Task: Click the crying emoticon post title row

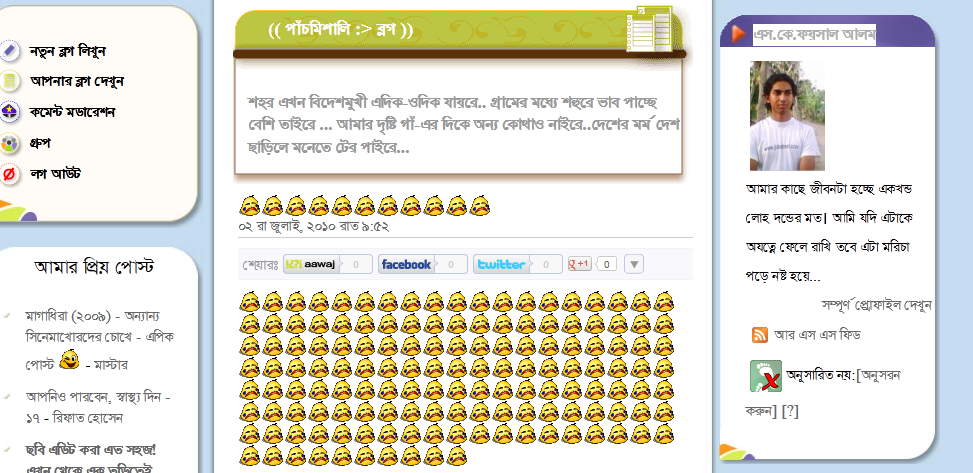Action: point(365,205)
